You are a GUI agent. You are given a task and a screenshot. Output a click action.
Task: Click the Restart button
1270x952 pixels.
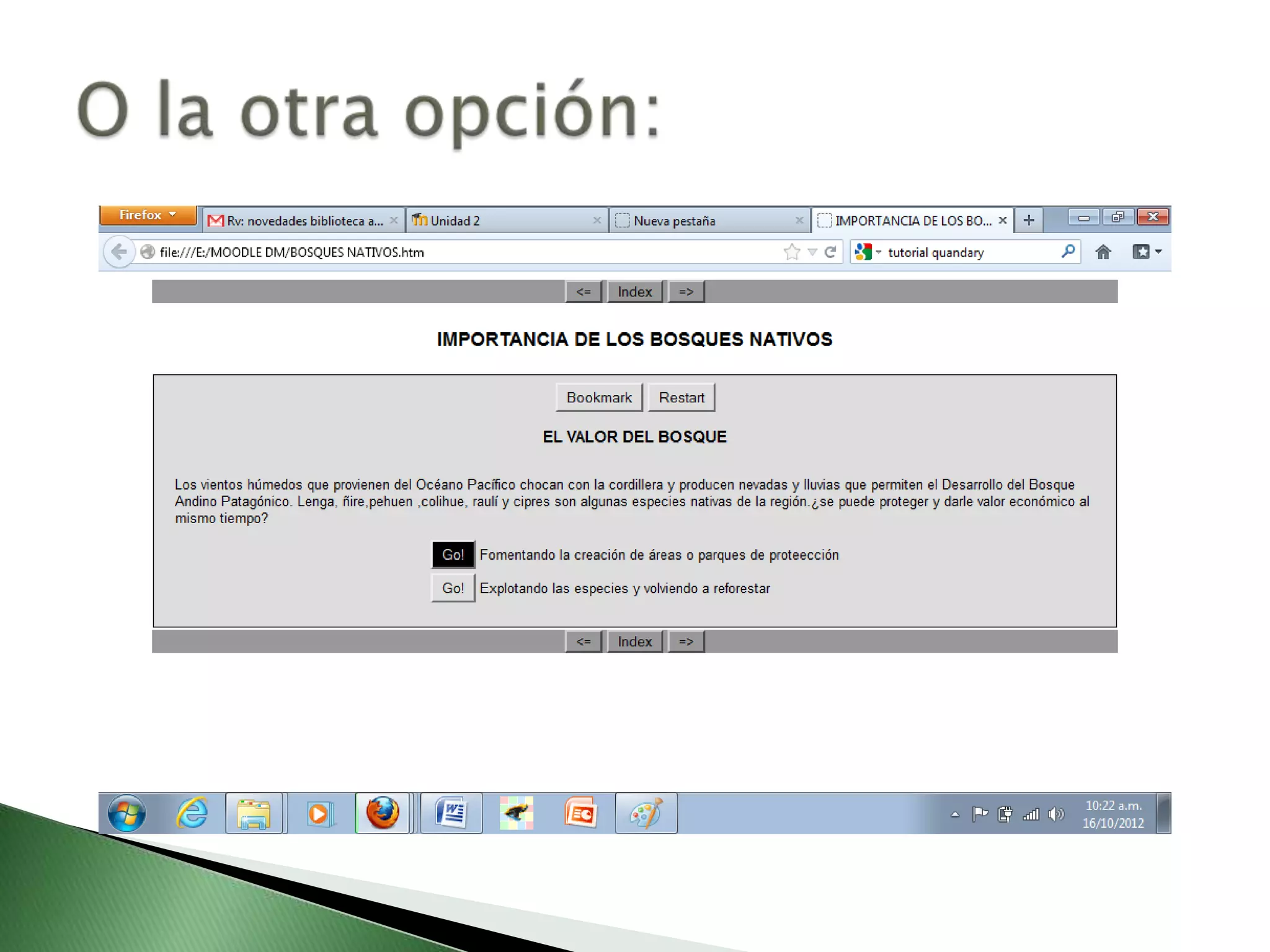click(x=682, y=397)
